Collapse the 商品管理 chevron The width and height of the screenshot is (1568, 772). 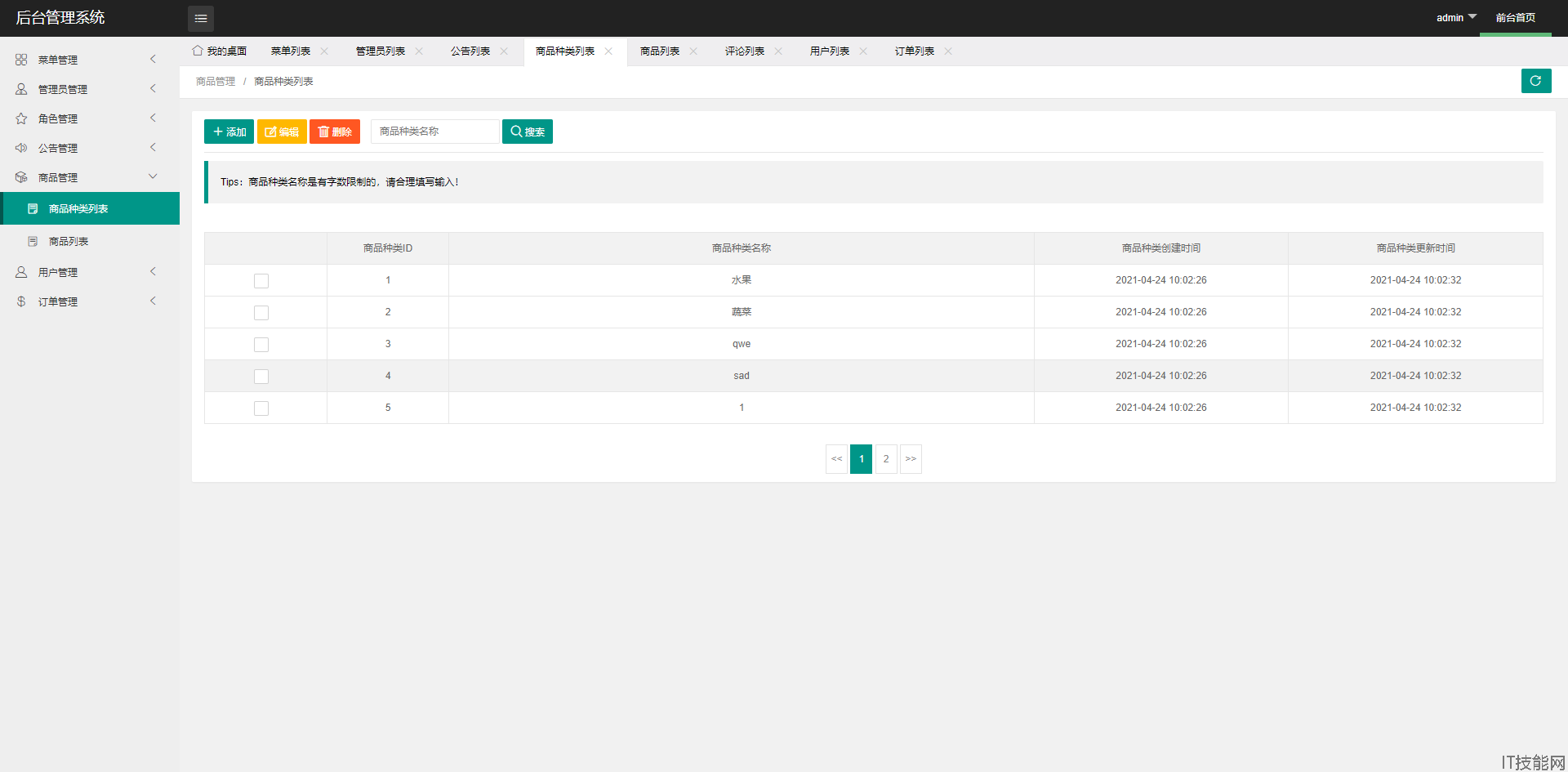pyautogui.click(x=153, y=176)
